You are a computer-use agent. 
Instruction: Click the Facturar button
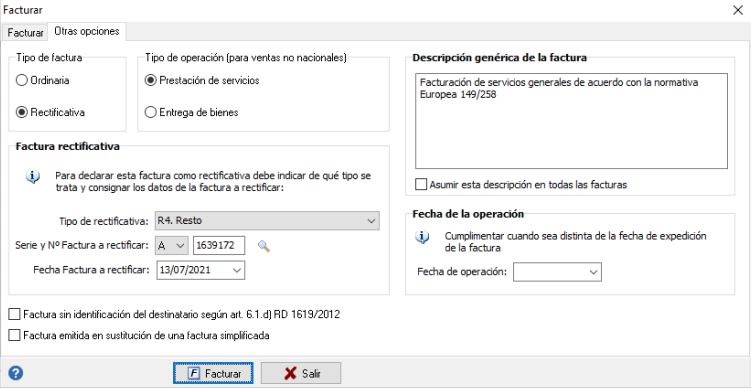(213, 373)
